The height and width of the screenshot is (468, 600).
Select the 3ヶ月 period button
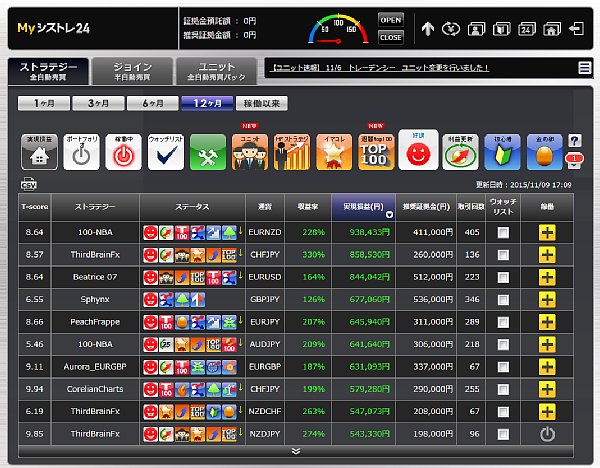coord(98,103)
